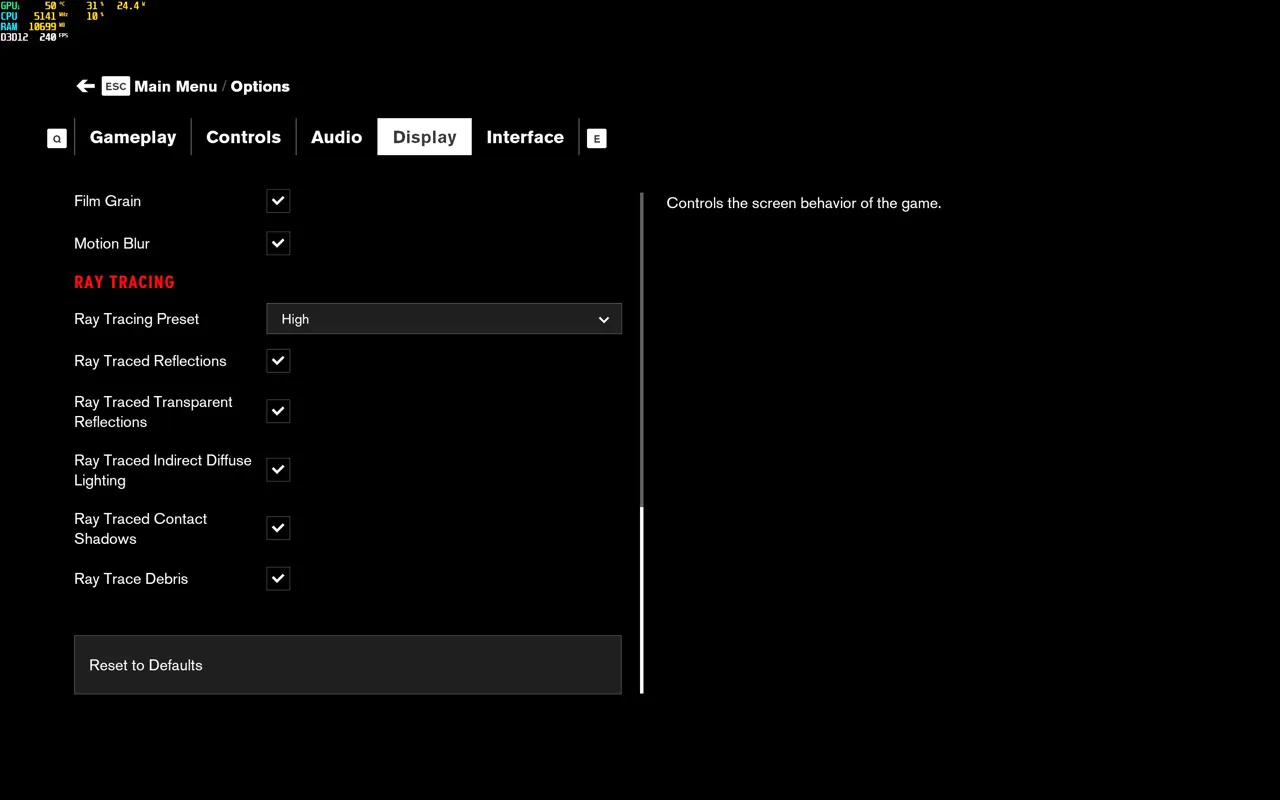The height and width of the screenshot is (800, 1280).
Task: Open the Gameplay tab
Action: pyautogui.click(x=133, y=137)
